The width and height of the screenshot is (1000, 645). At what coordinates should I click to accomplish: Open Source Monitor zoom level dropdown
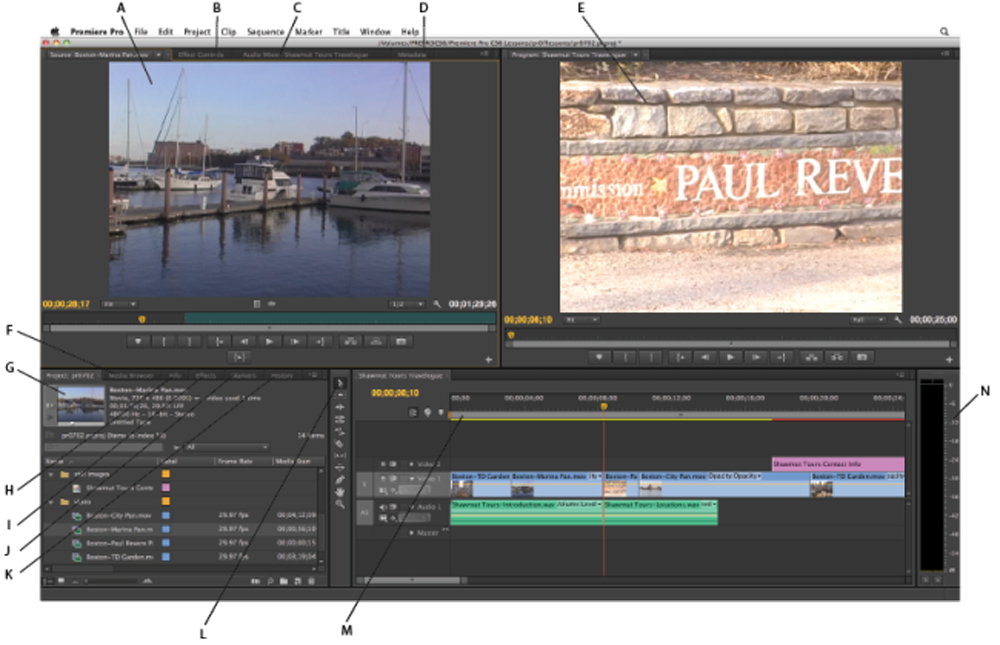(x=120, y=304)
